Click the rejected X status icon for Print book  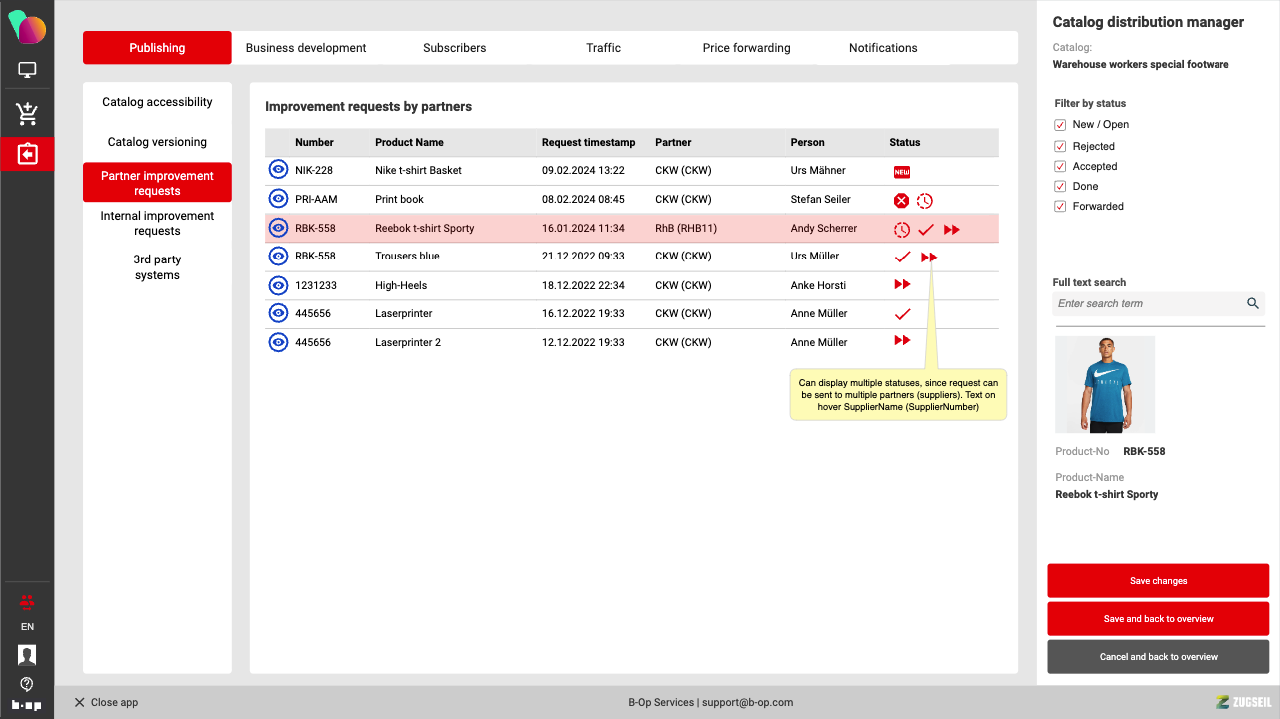[x=901, y=200]
